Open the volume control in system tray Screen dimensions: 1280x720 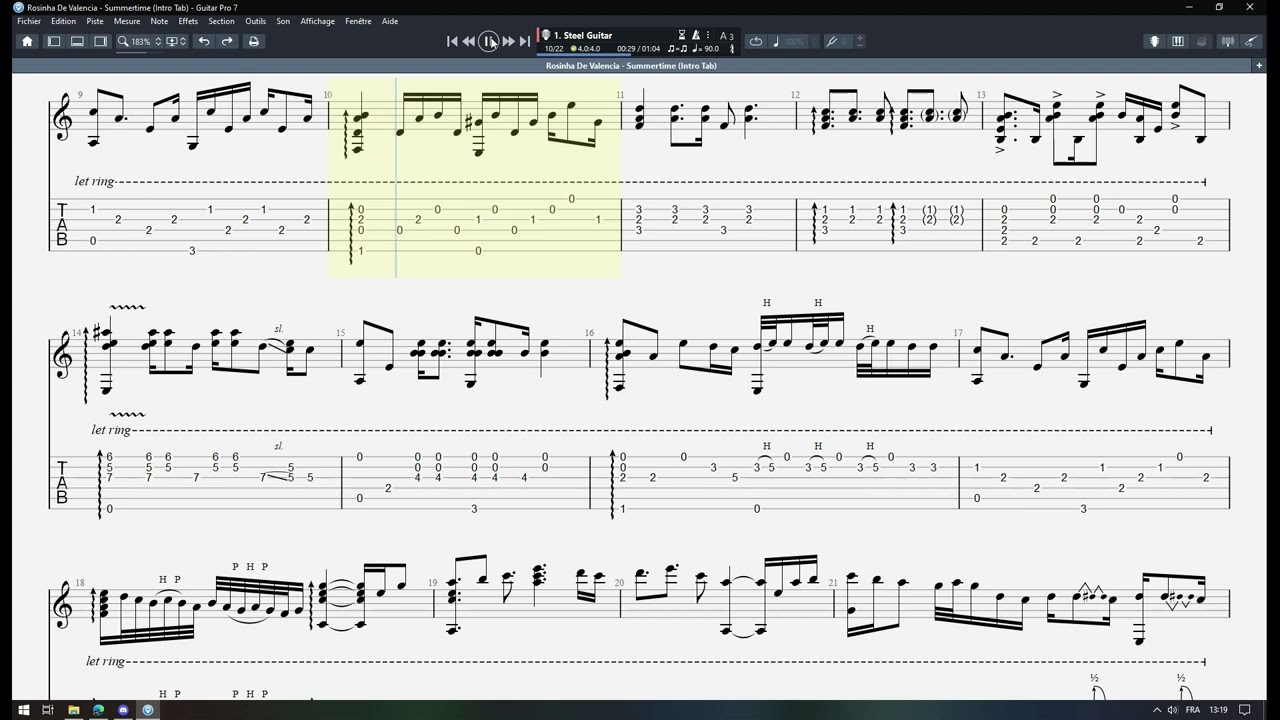pyautogui.click(x=1172, y=710)
